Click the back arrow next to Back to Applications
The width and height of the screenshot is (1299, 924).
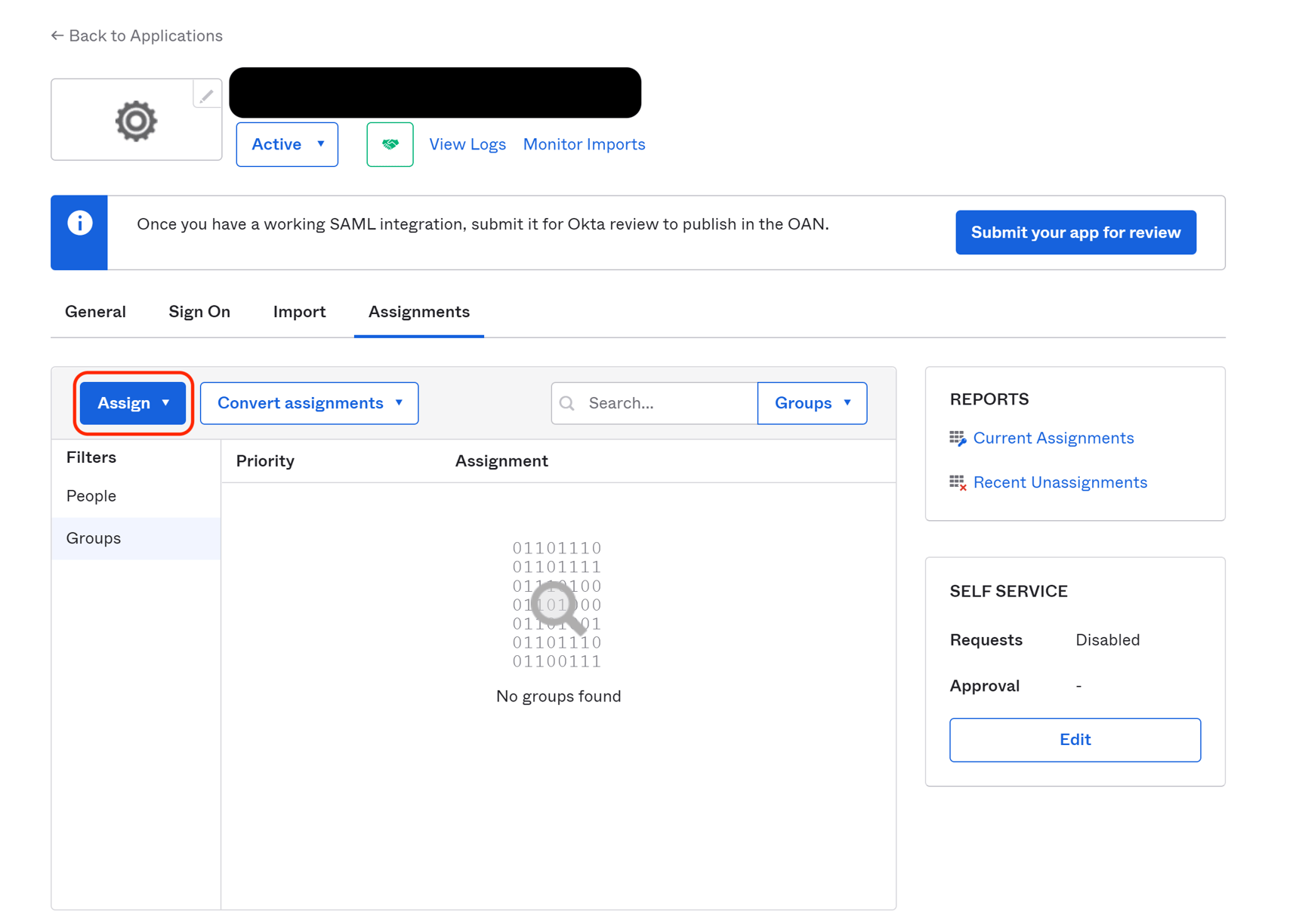(57, 35)
